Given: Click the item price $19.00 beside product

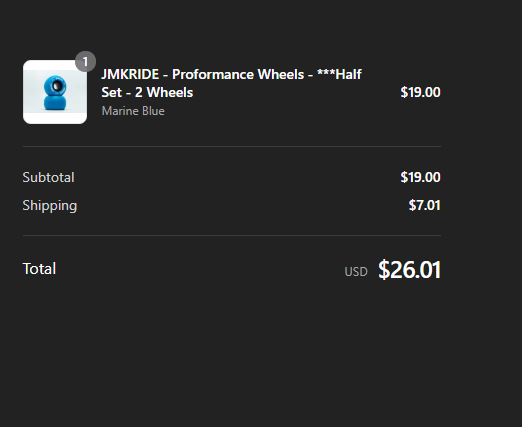Looking at the screenshot, I should 420,92.
